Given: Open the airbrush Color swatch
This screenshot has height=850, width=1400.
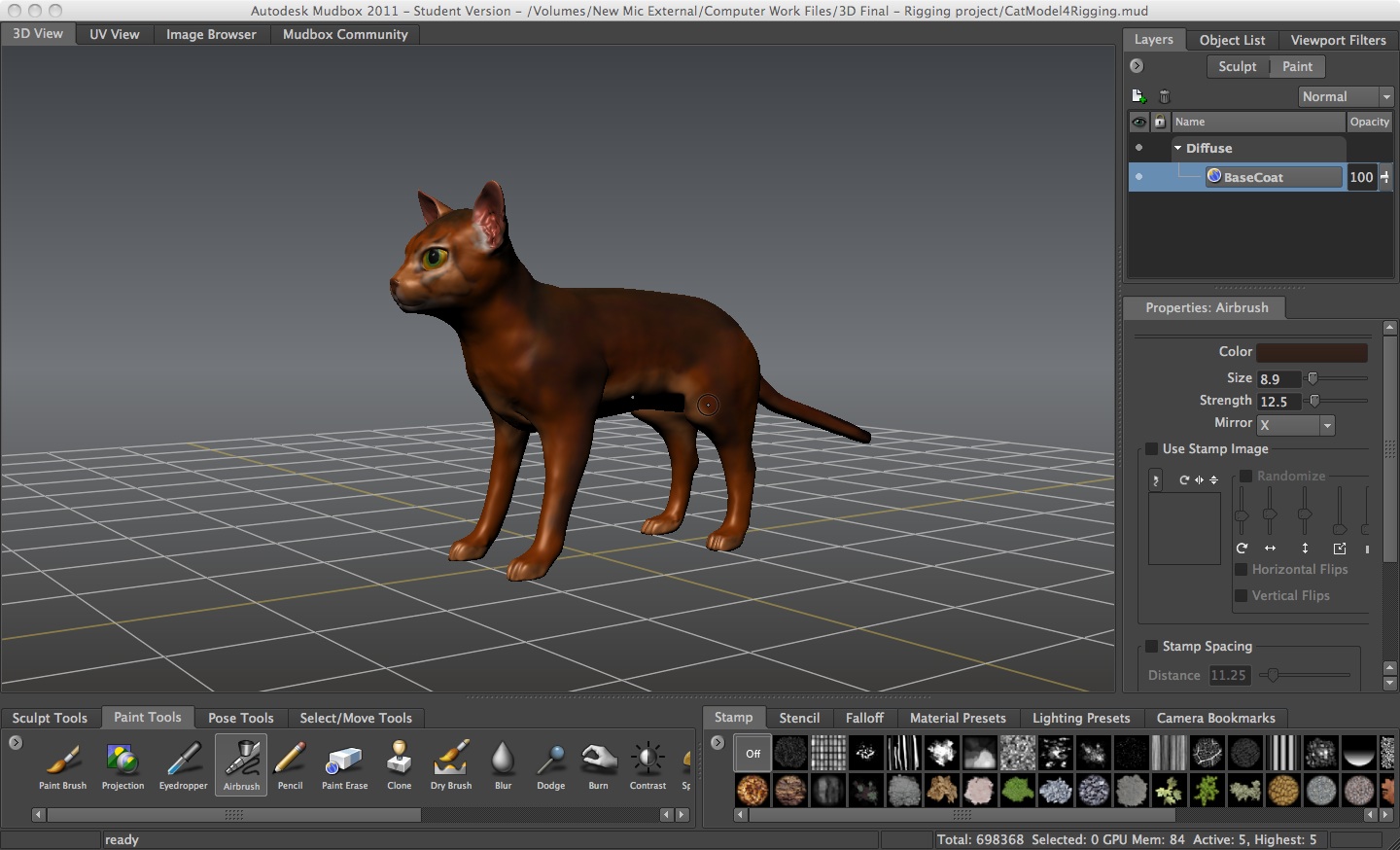Looking at the screenshot, I should coord(1312,352).
